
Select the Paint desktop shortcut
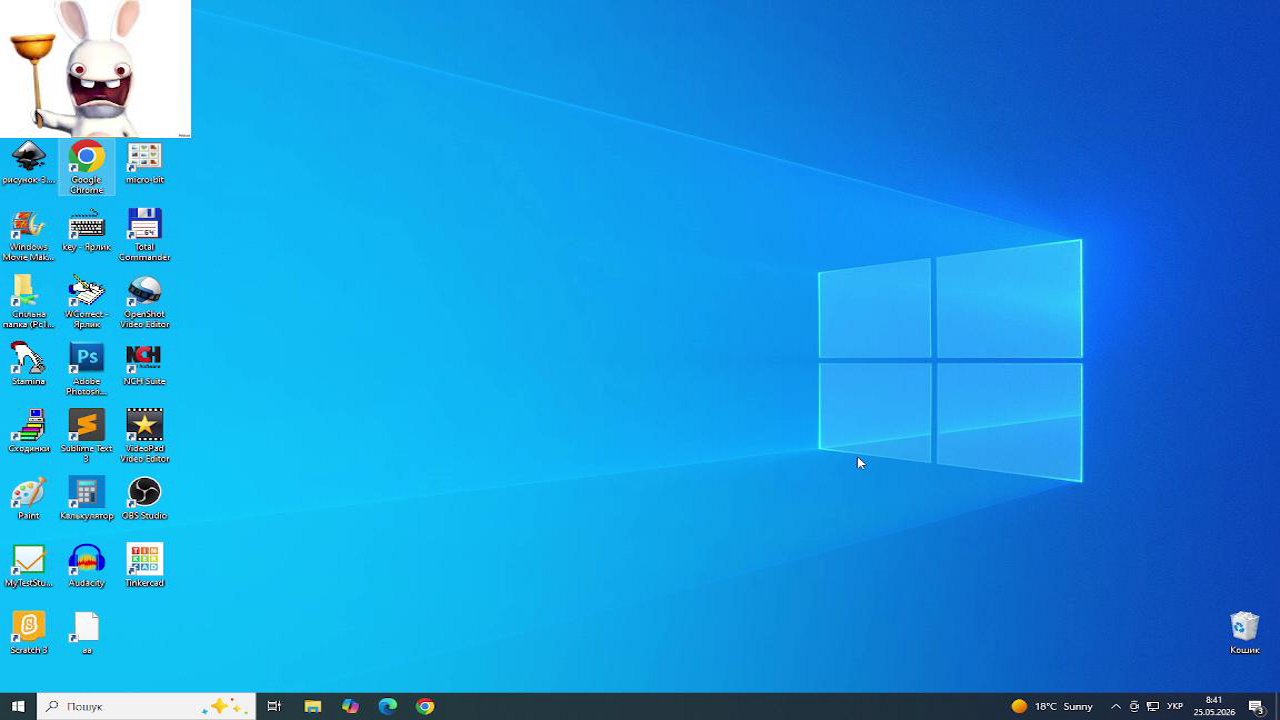pyautogui.click(x=28, y=499)
